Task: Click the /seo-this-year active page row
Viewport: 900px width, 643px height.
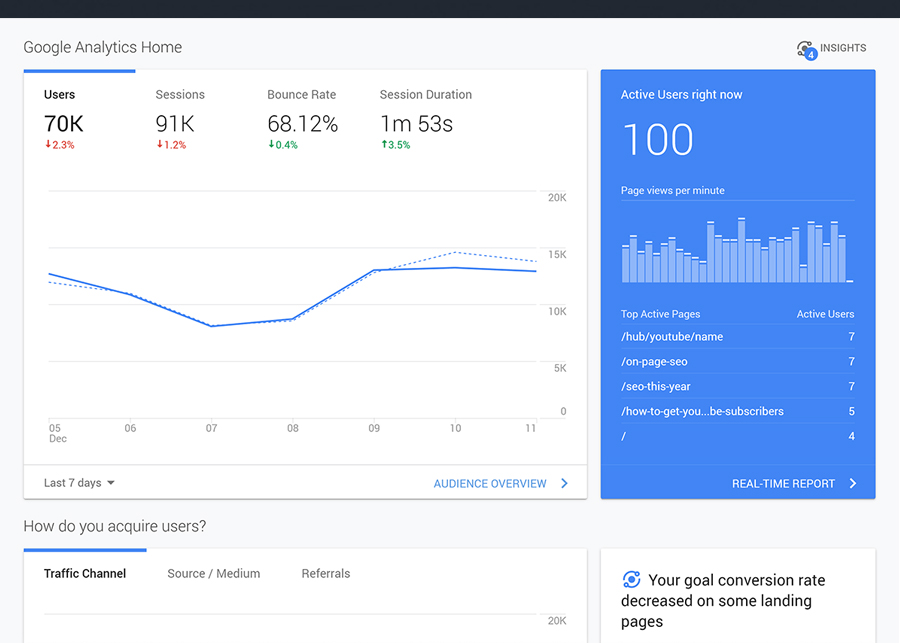Action: tap(738, 386)
